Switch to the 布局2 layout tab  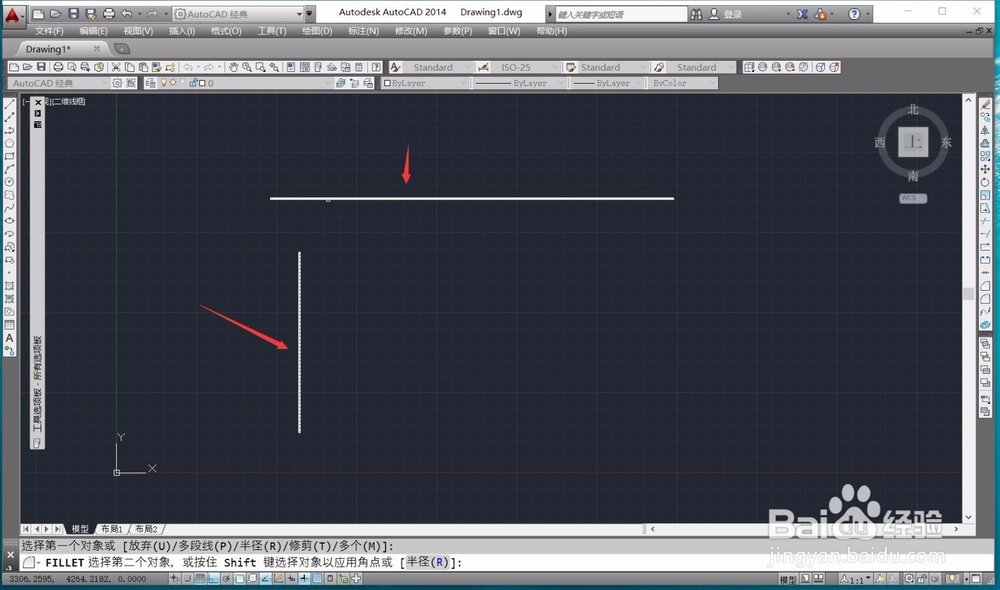146,529
